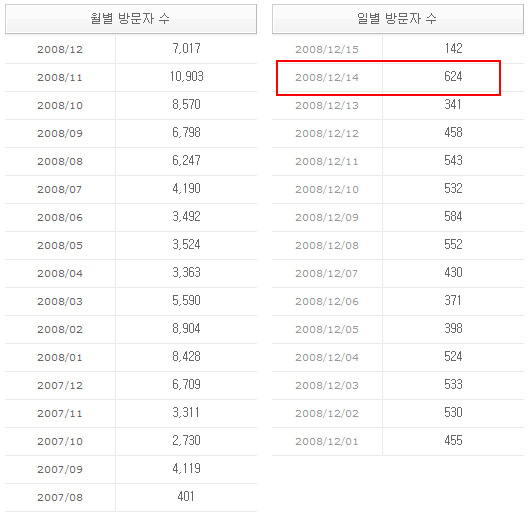Screen dimensions: 529x519
Task: Click daily value 532
Action: (x=453, y=189)
